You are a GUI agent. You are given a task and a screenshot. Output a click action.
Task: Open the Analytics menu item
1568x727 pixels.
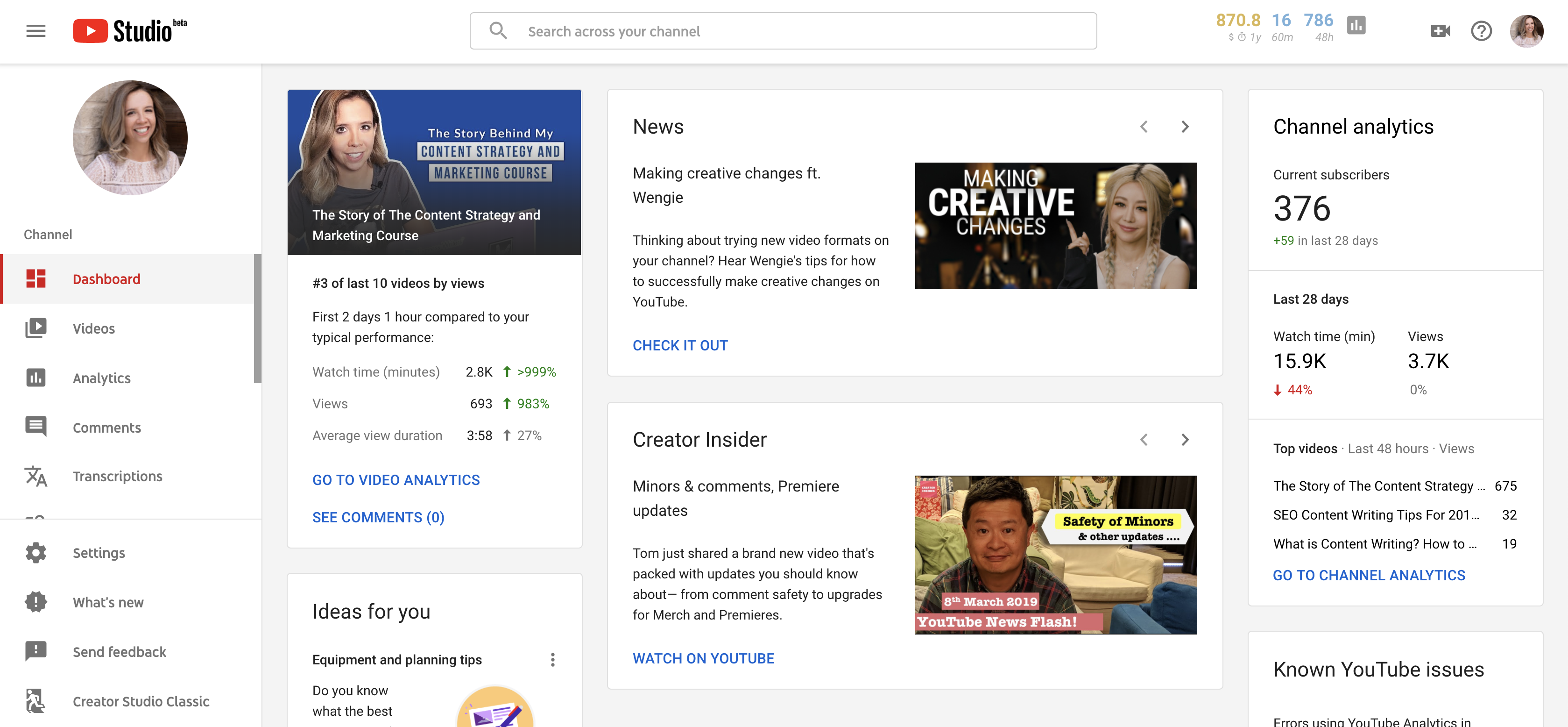[x=127, y=378]
